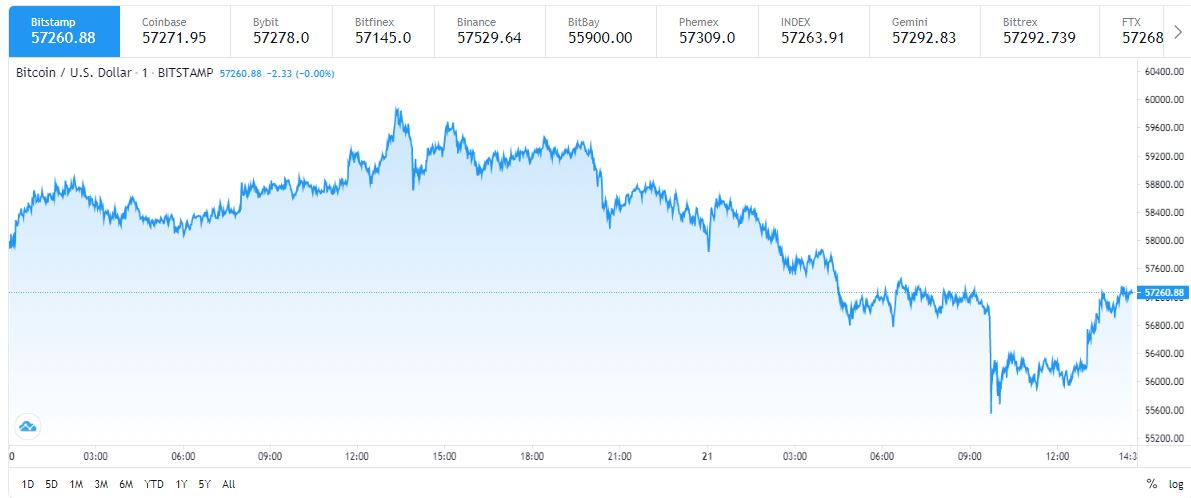Switch chart range to 1M

point(76,484)
